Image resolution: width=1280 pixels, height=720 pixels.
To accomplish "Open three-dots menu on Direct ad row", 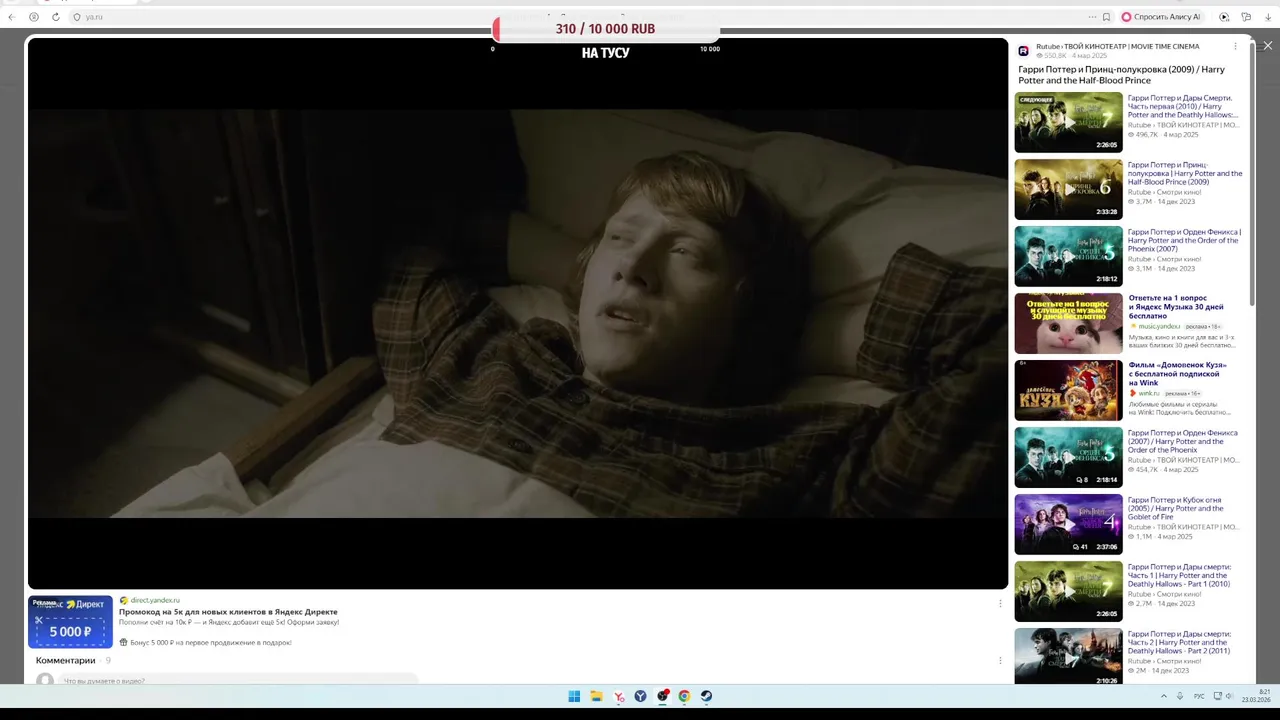I will pos(1000,604).
